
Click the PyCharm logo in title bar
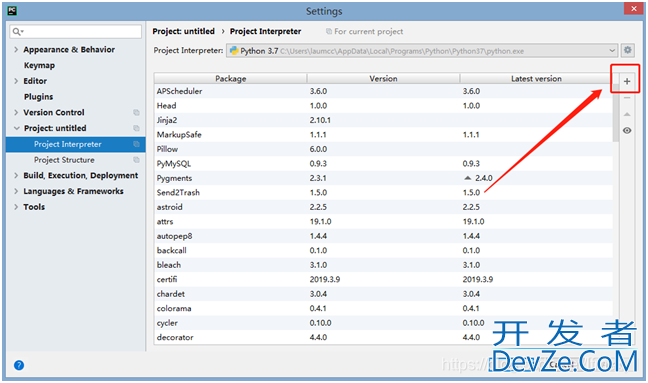(12, 11)
